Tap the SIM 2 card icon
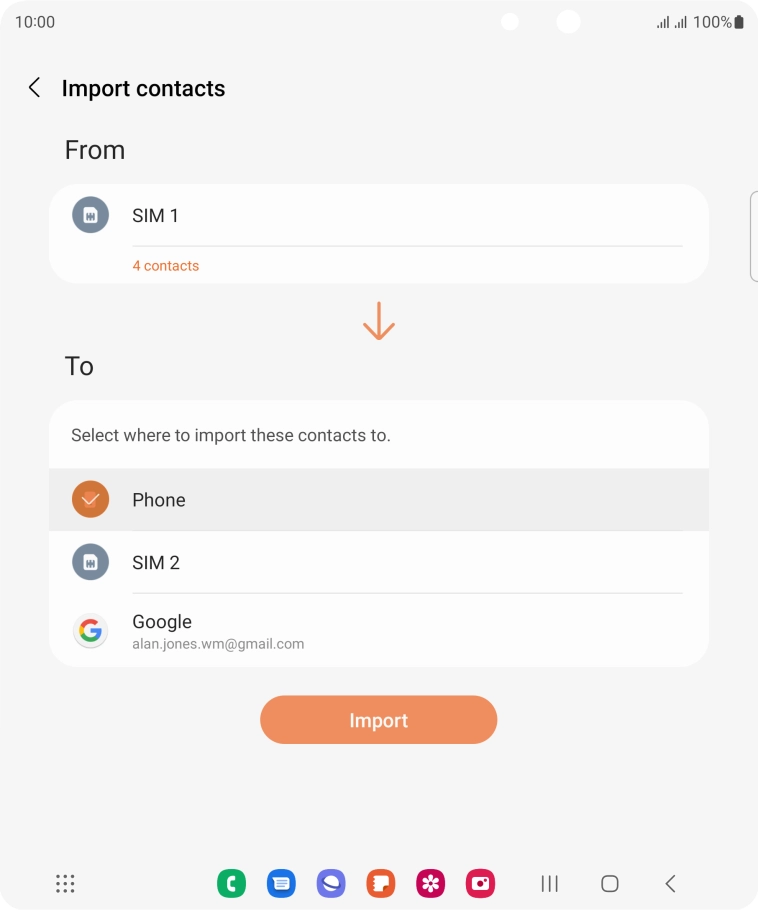The width and height of the screenshot is (758, 910). coord(90,562)
